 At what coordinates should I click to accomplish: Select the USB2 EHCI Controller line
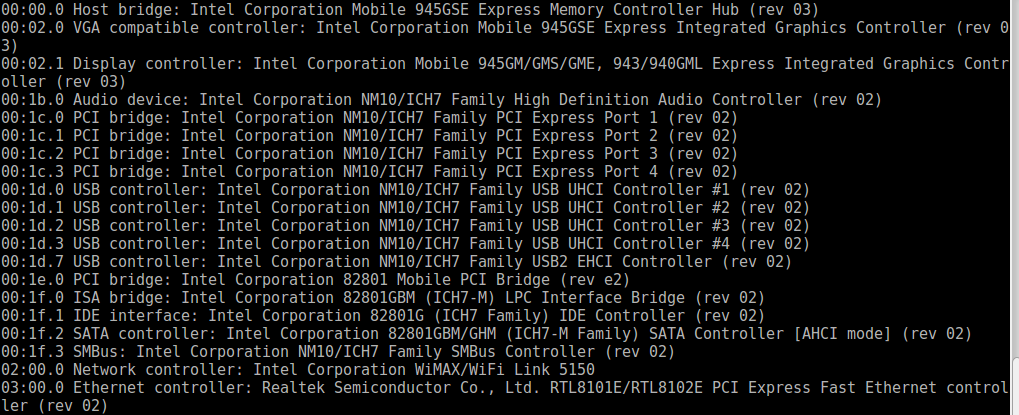coord(396,262)
